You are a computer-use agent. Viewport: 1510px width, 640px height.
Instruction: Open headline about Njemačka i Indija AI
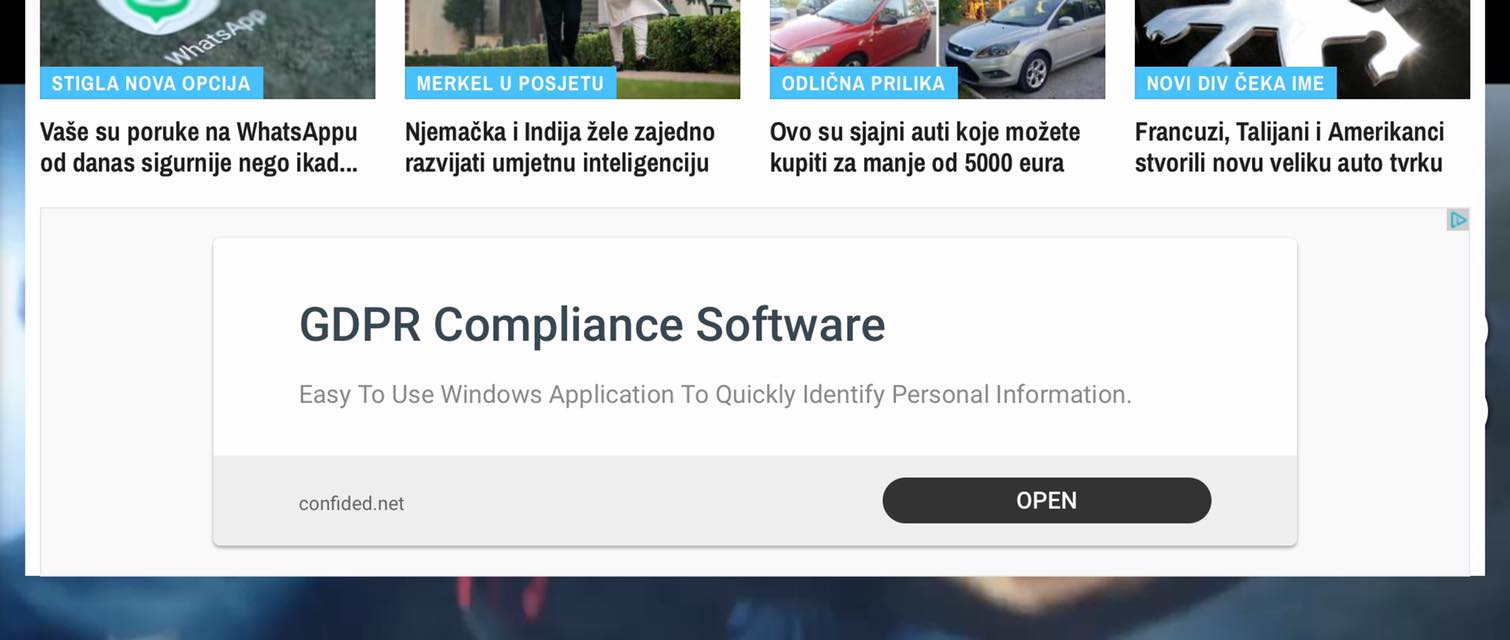pos(560,147)
